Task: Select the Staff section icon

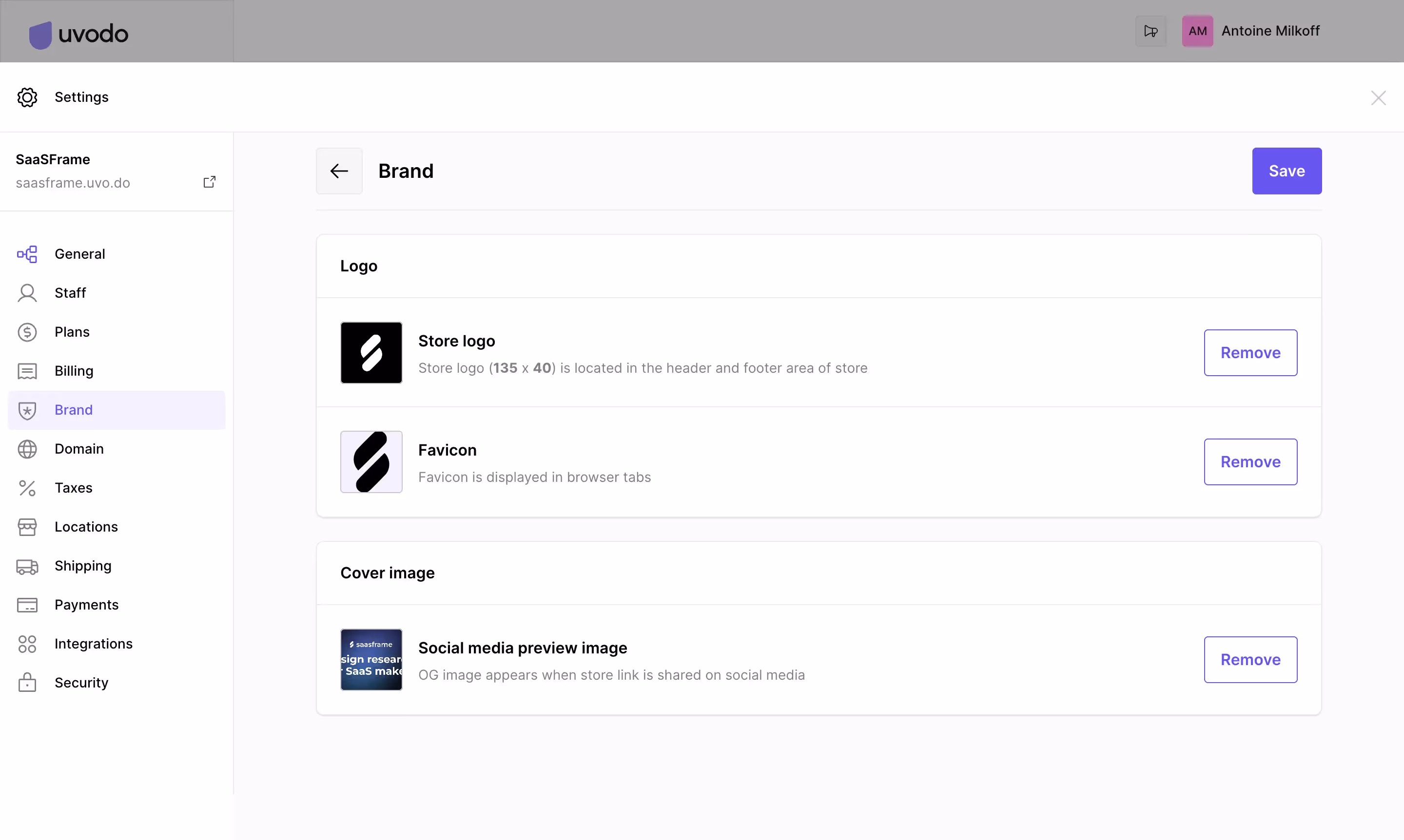Action: [27, 293]
